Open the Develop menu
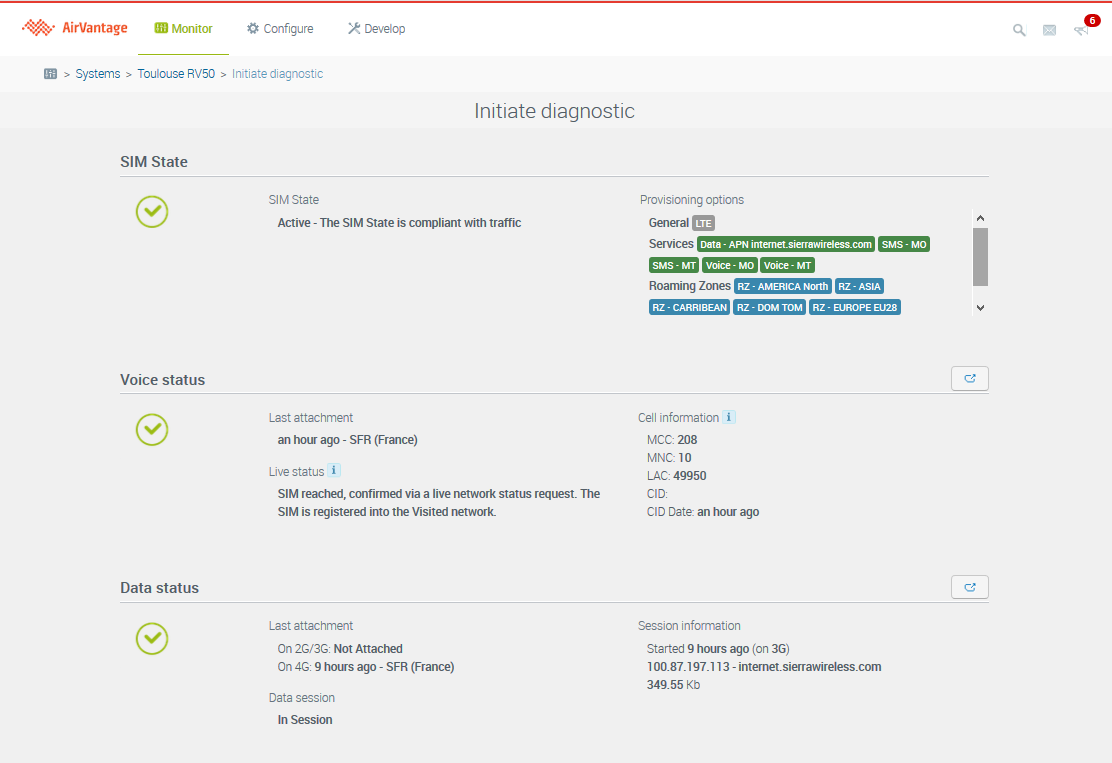The width and height of the screenshot is (1112, 763). coord(376,29)
